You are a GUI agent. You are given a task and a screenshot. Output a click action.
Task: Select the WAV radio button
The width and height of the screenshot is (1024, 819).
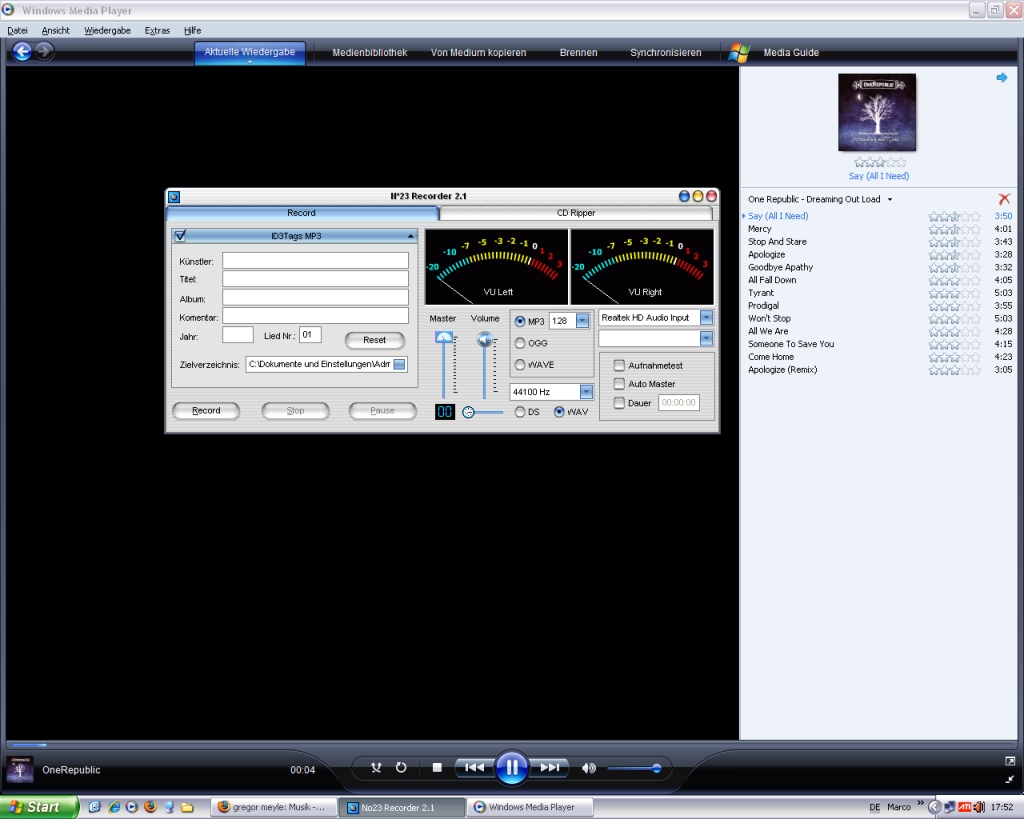click(559, 412)
